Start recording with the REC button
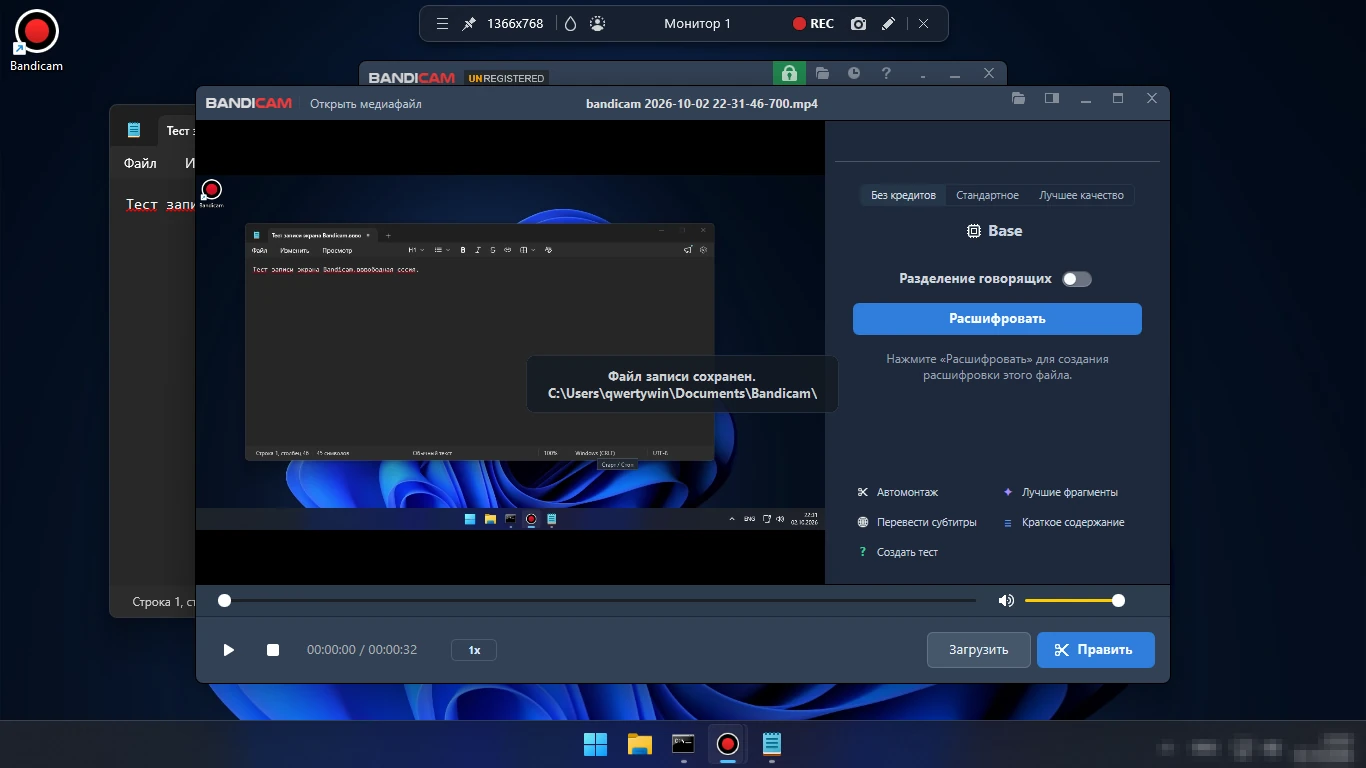This screenshot has width=1366, height=768. click(x=813, y=24)
